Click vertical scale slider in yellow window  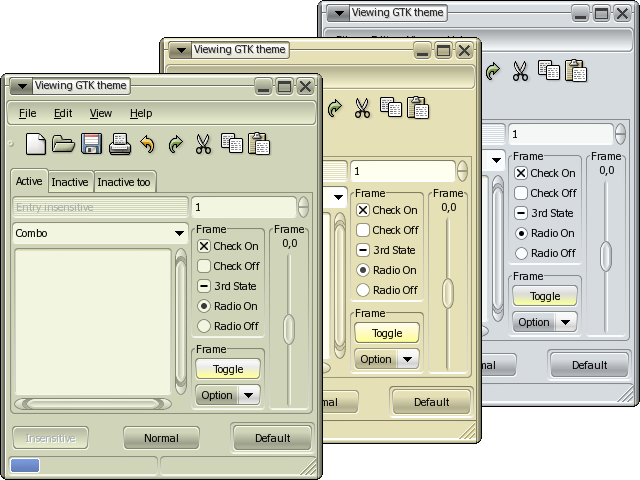pos(448,293)
